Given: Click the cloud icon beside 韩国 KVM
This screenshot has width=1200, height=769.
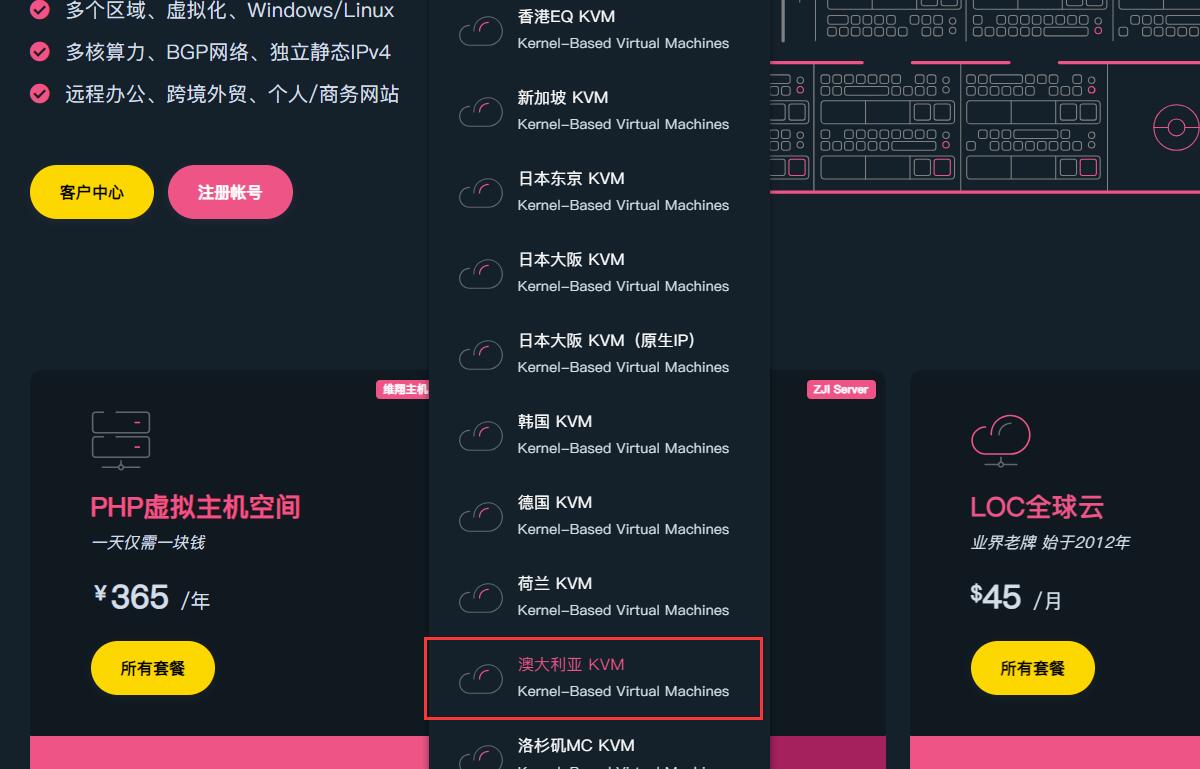Looking at the screenshot, I should 481,436.
